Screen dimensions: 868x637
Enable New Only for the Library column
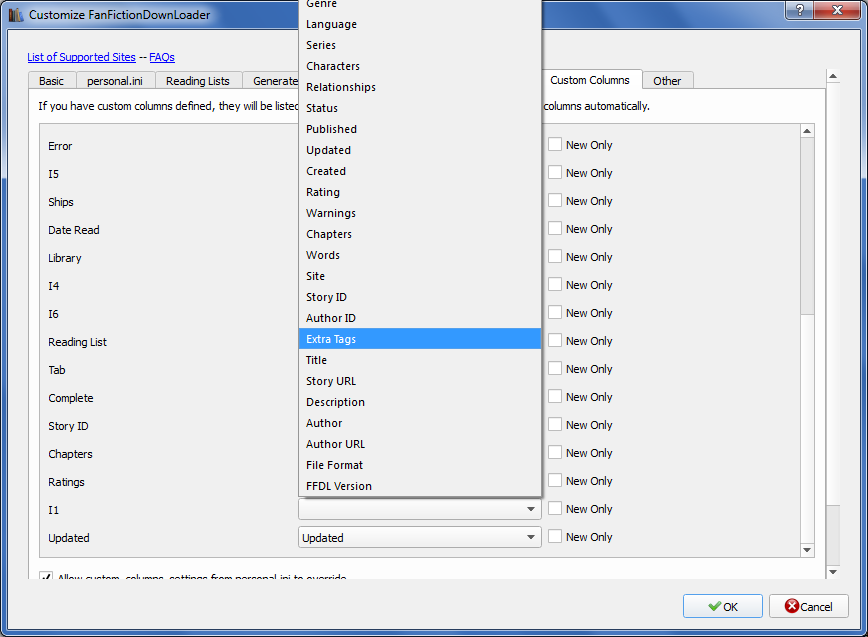[x=555, y=256]
